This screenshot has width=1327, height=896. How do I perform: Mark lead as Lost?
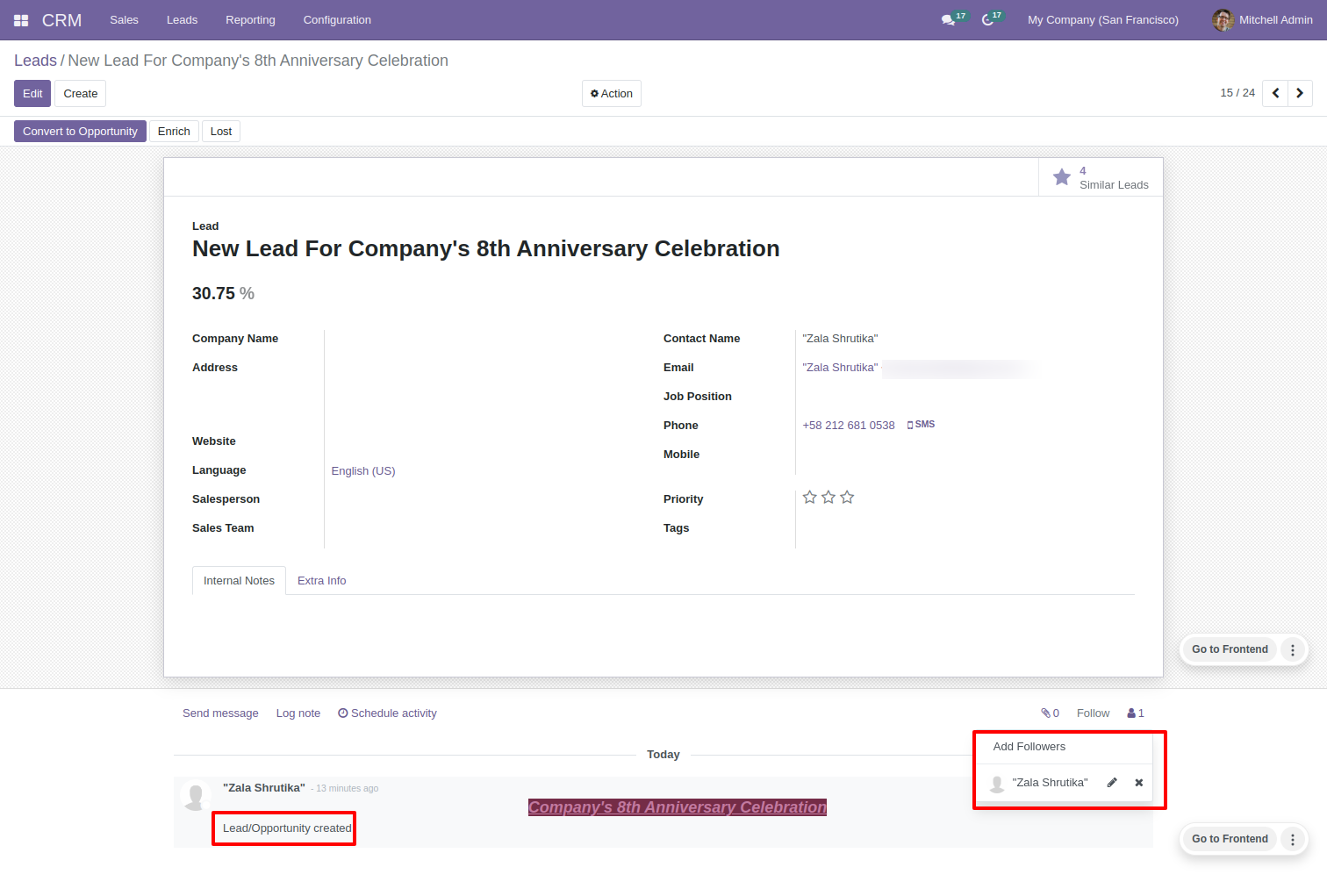(221, 132)
